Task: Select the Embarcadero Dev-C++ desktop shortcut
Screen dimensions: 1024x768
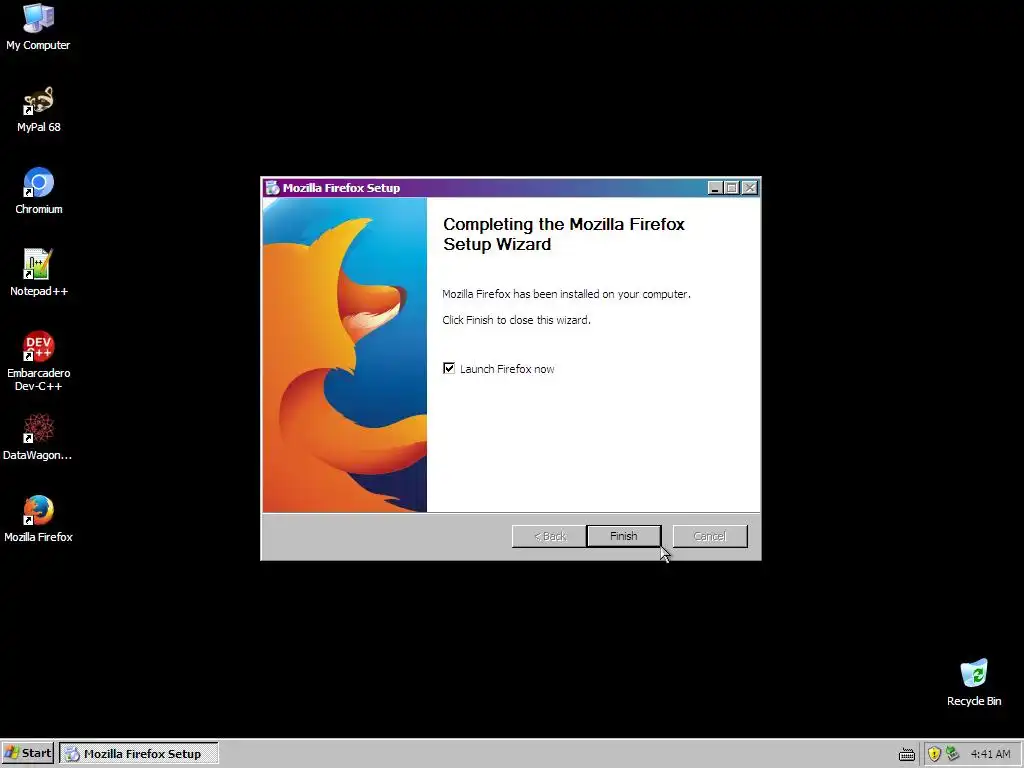Action: pos(39,361)
